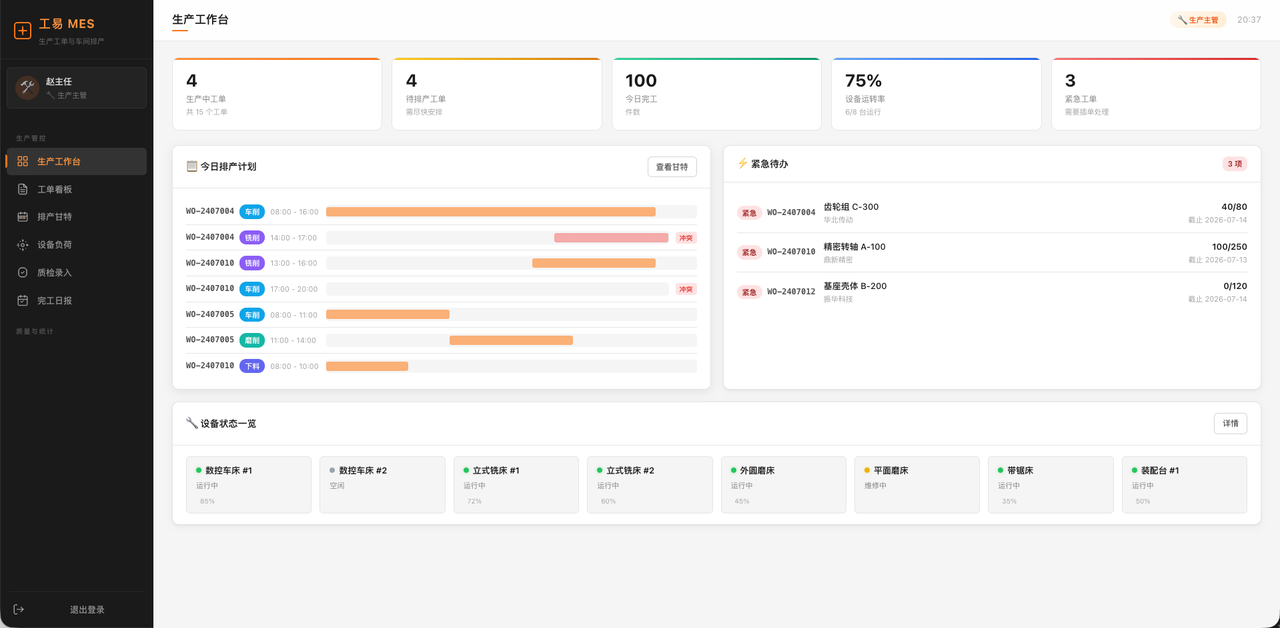Click the 冲突 badge on the 14:00 - 17:00 row

click(x=686, y=238)
